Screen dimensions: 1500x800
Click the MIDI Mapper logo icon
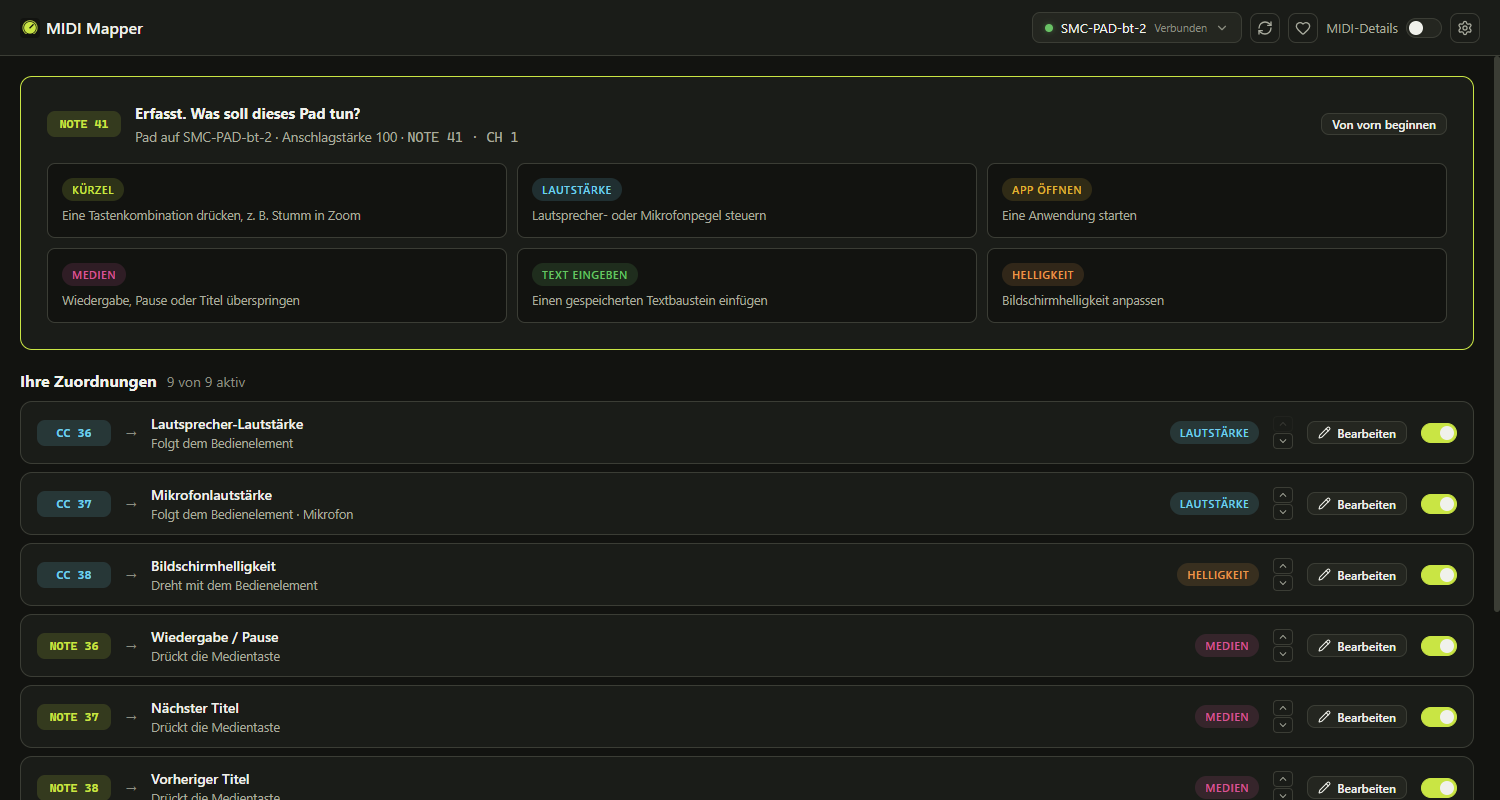click(x=30, y=28)
